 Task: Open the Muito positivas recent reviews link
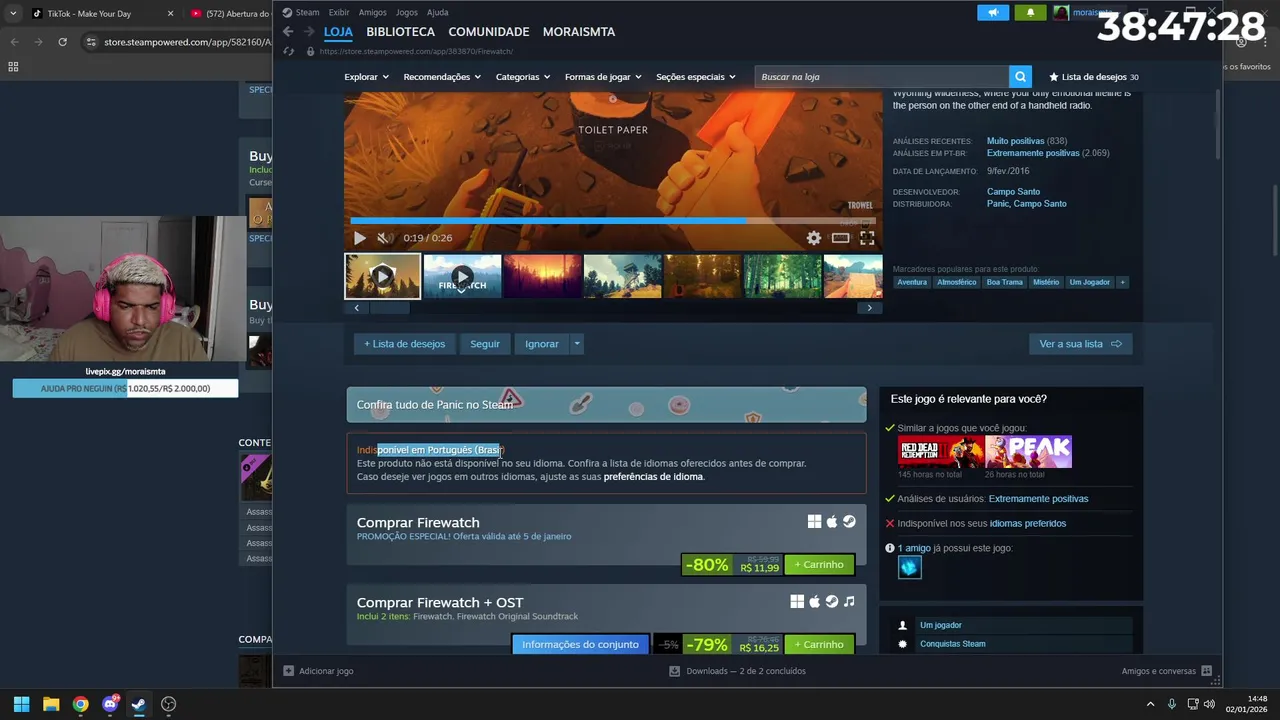[x=1015, y=141]
